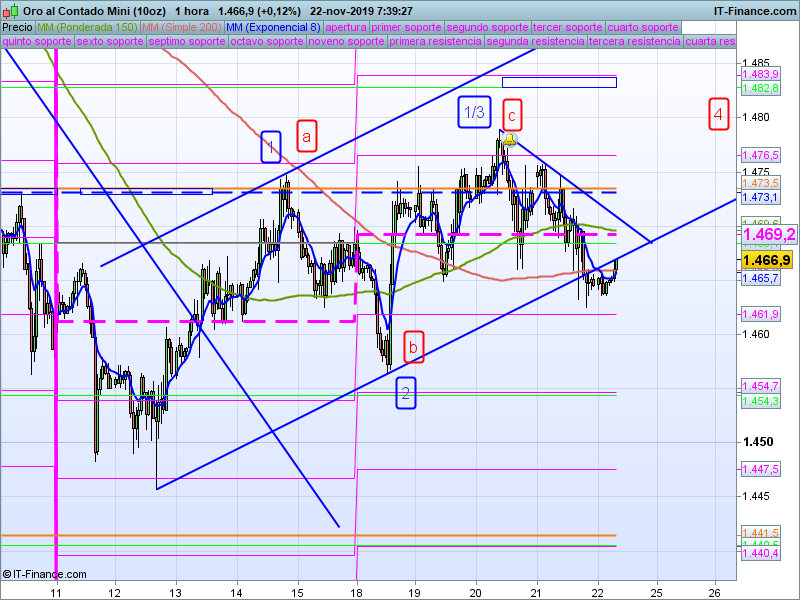The height and width of the screenshot is (600, 800).
Task: Click the tercera resistencia label
Action: [635, 41]
